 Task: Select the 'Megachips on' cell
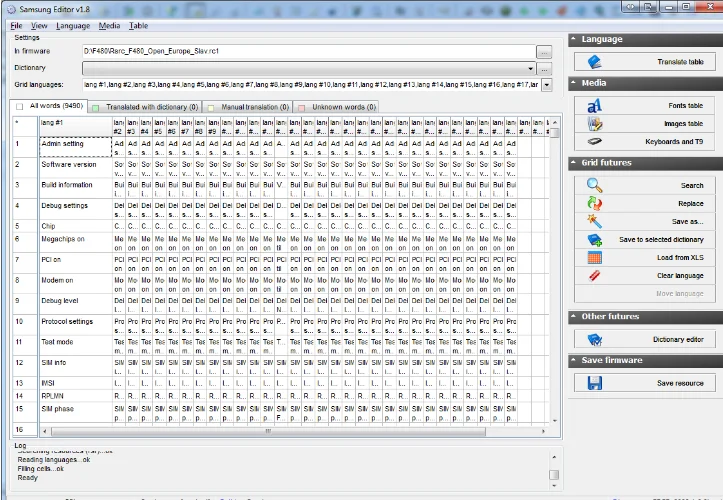point(76,243)
